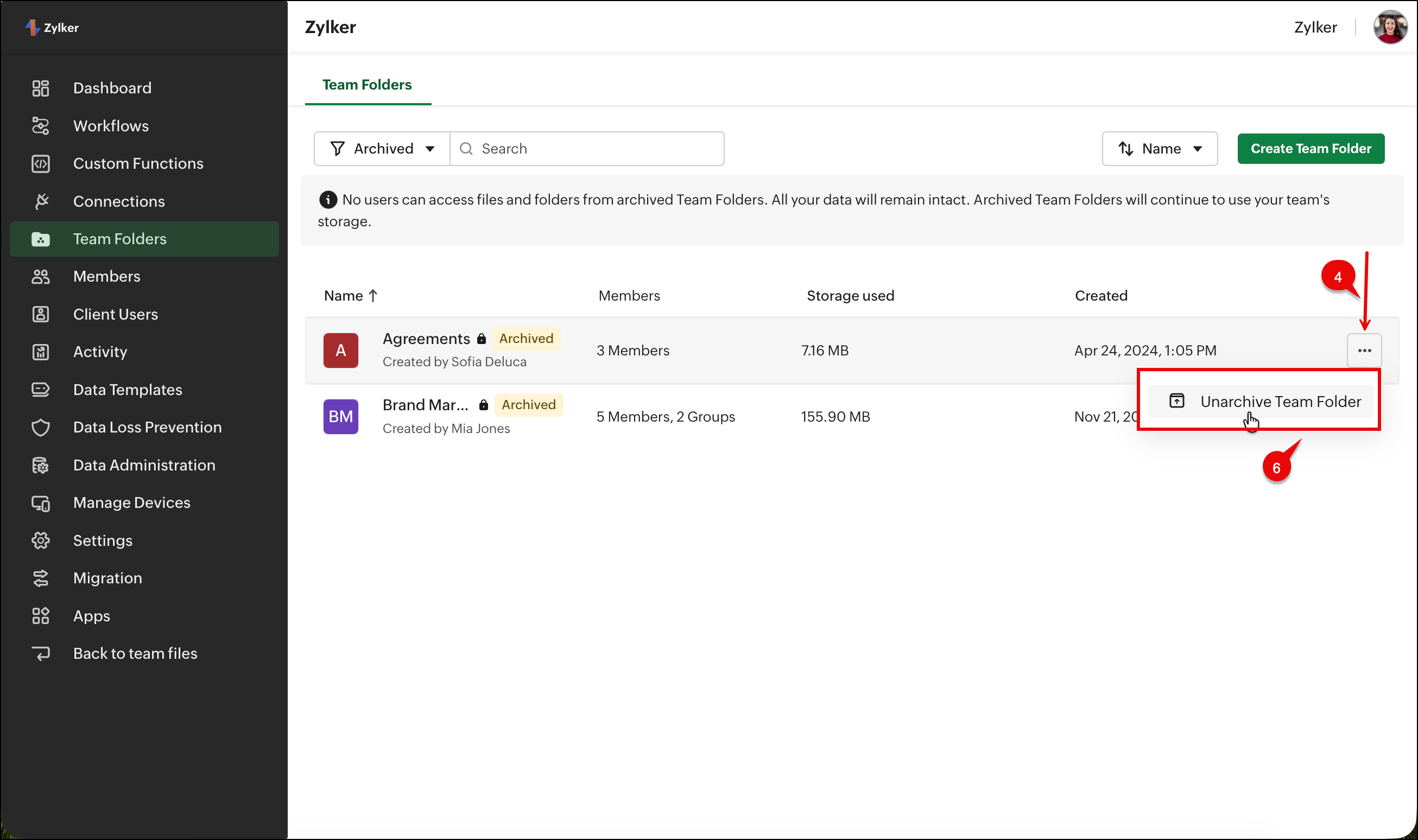The image size is (1418, 840).
Task: Click the Create Team Folder button
Action: [1311, 149]
